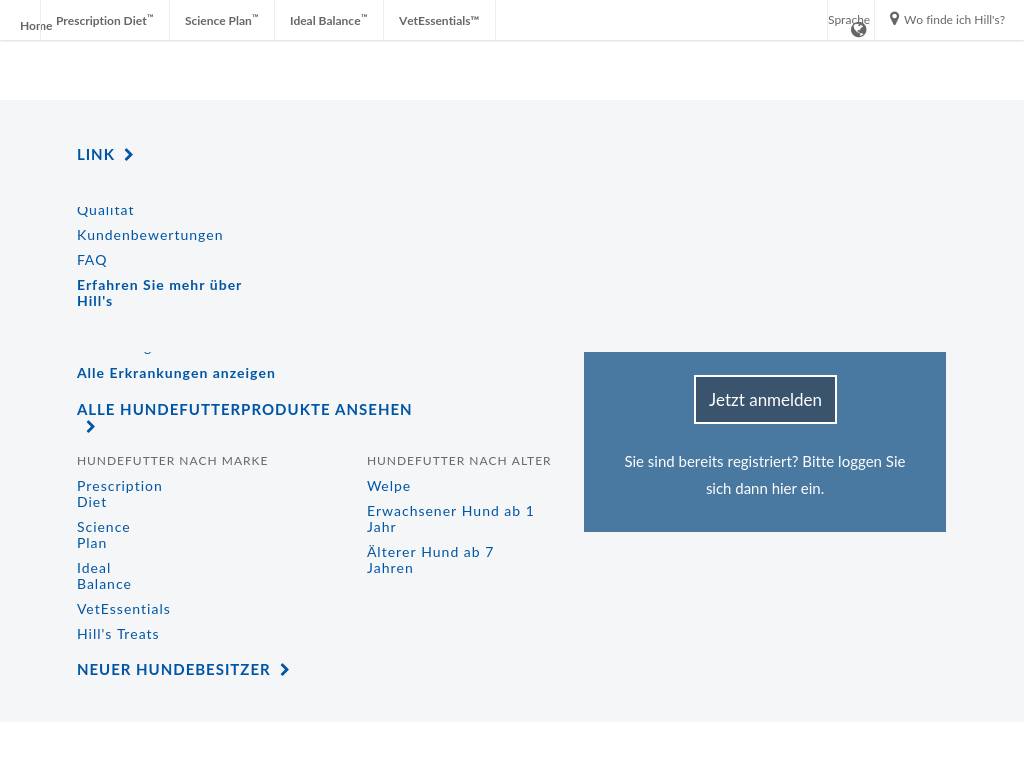Switch to the Science Plan tab
The width and height of the screenshot is (1024, 768).
coord(221,20)
